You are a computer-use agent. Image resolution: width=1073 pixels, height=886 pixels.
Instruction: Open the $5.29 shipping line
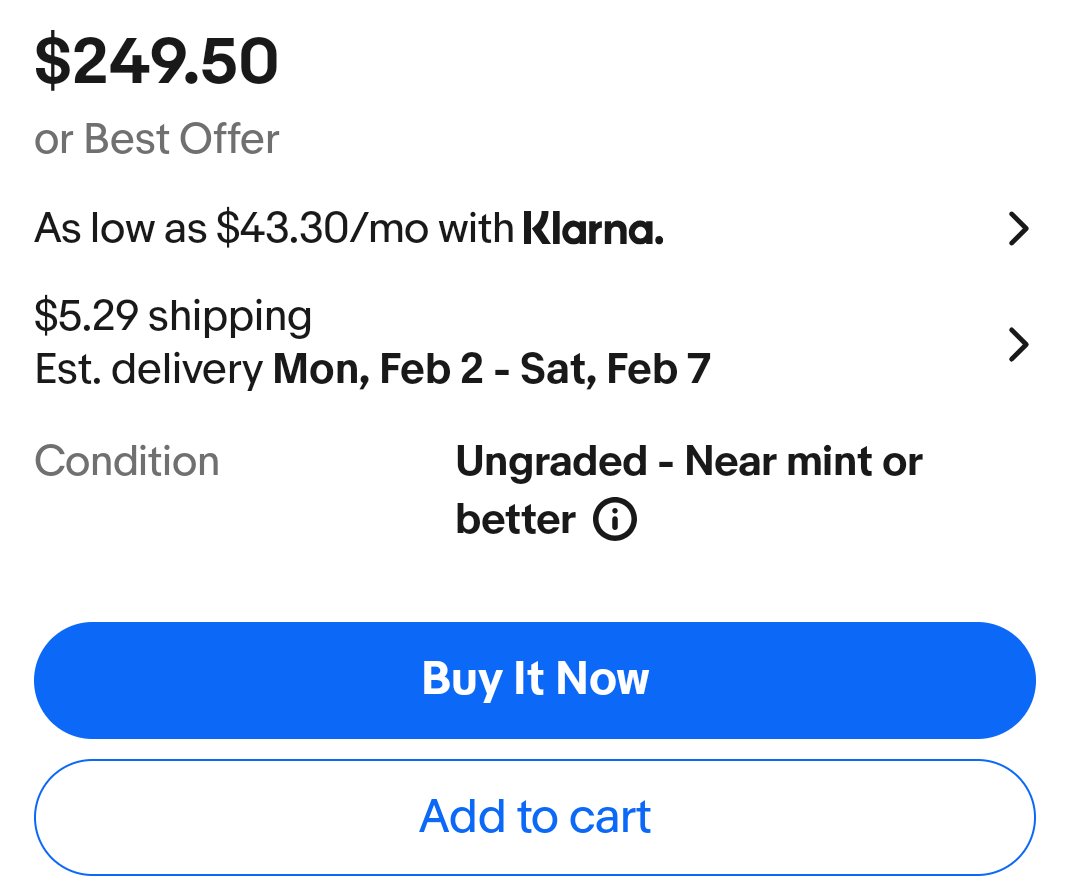click(173, 317)
